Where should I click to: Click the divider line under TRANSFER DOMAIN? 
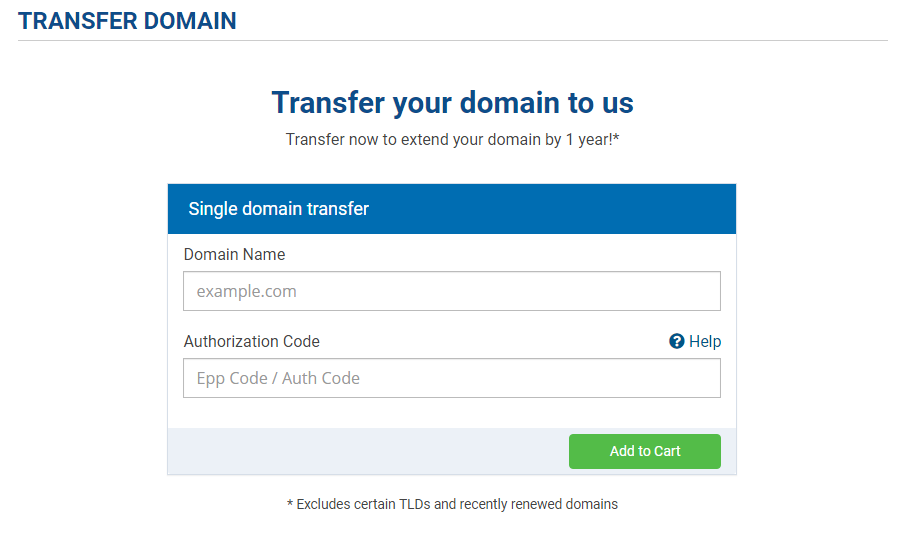[452, 41]
